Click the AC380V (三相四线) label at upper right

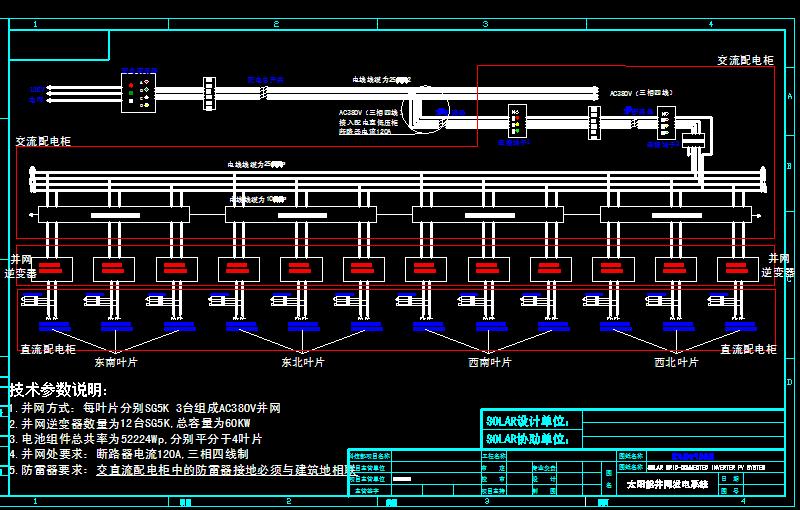[641, 93]
